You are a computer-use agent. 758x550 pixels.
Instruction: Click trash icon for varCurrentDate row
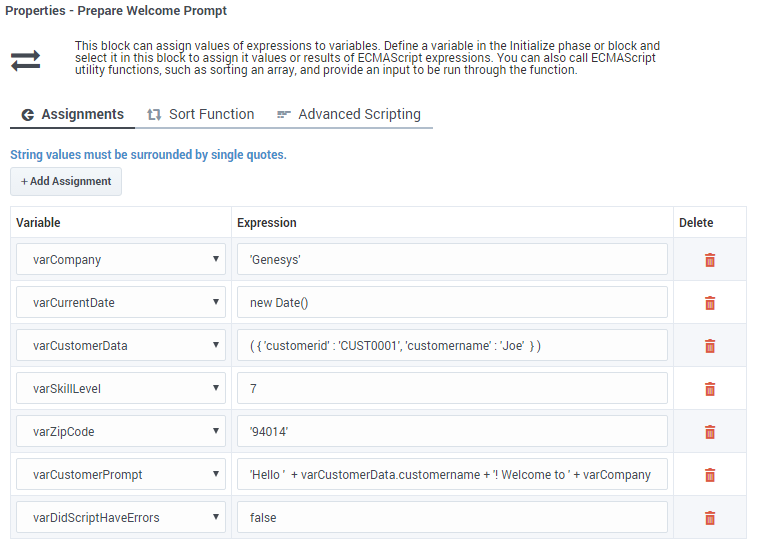point(710,303)
